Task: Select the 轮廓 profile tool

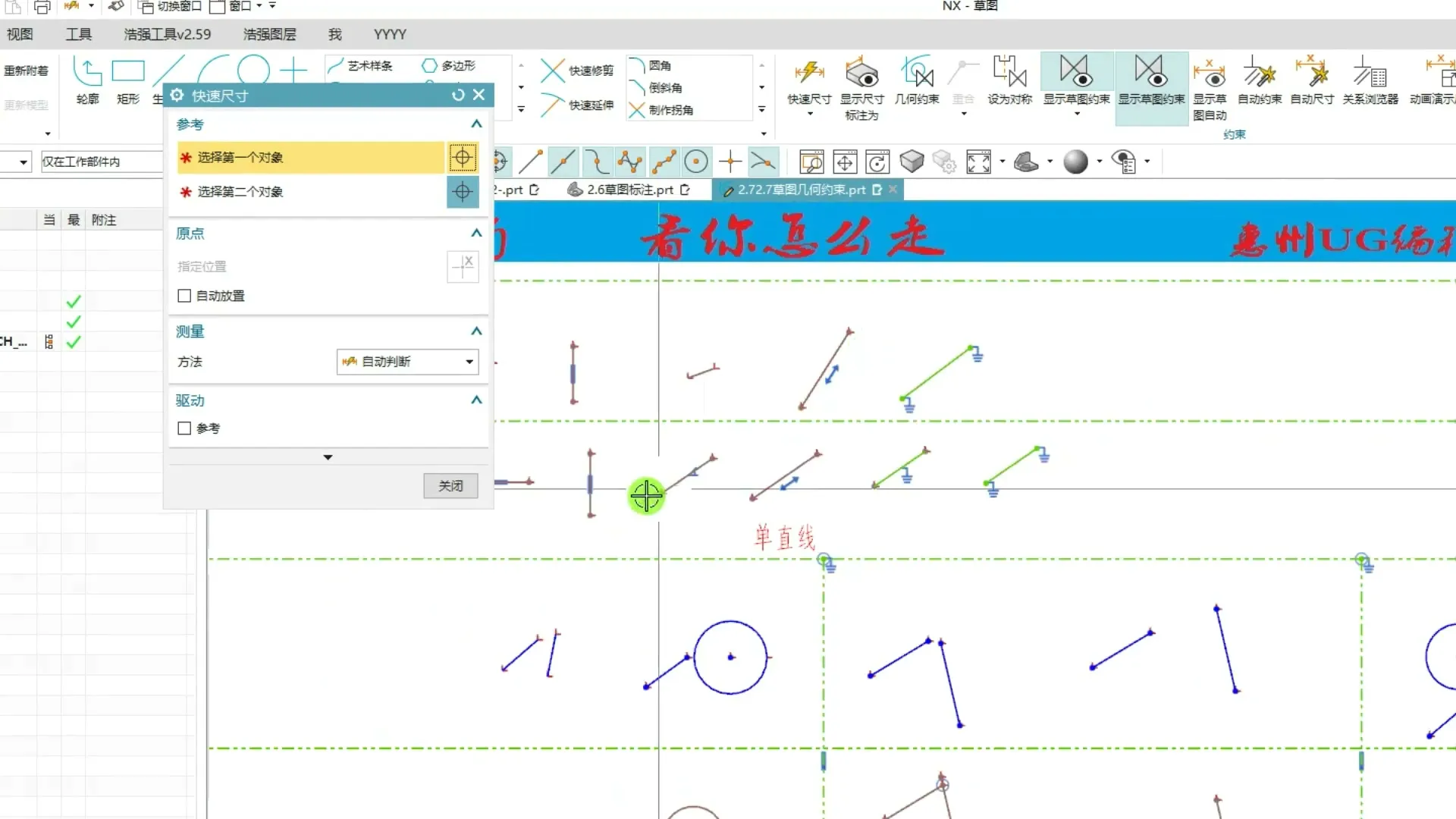Action: click(x=87, y=80)
